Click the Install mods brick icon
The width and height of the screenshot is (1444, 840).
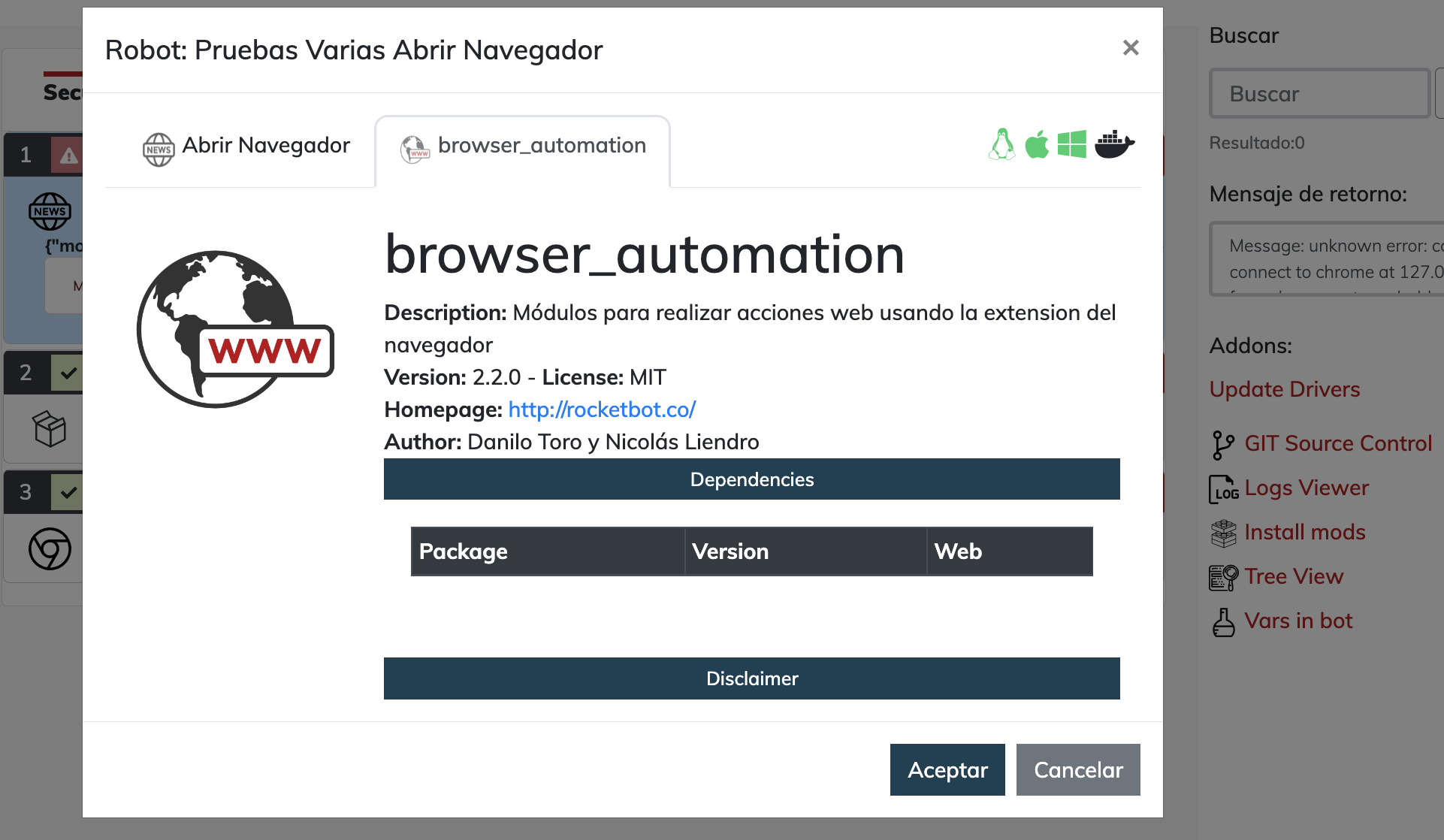point(1223,533)
